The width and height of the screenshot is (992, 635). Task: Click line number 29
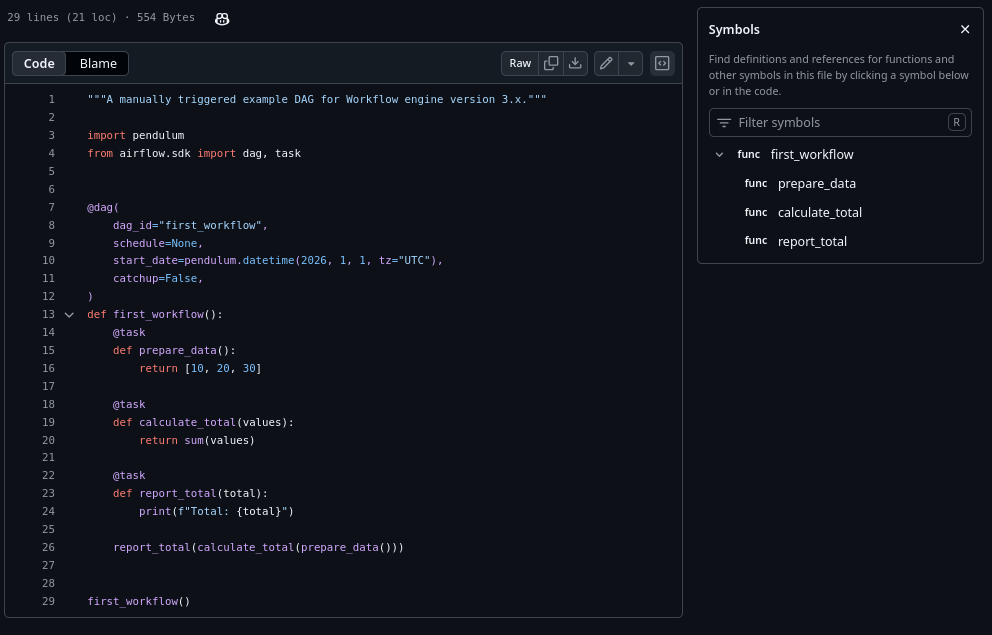(49, 601)
